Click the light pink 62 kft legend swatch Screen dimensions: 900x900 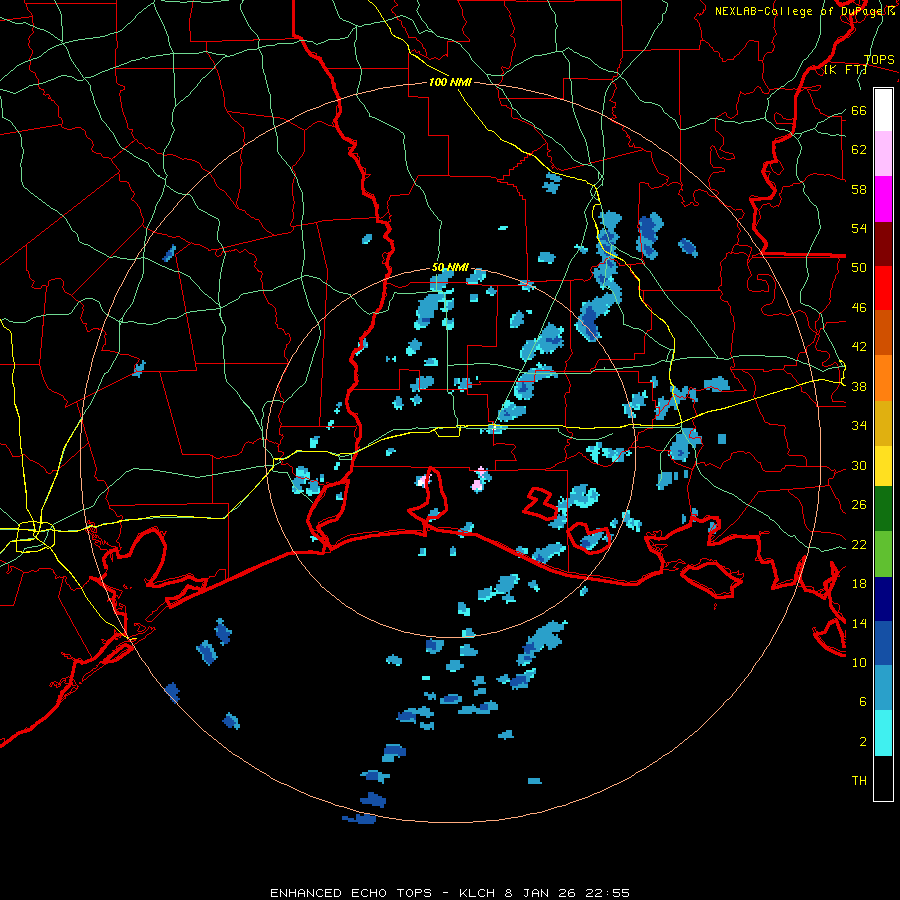(883, 154)
